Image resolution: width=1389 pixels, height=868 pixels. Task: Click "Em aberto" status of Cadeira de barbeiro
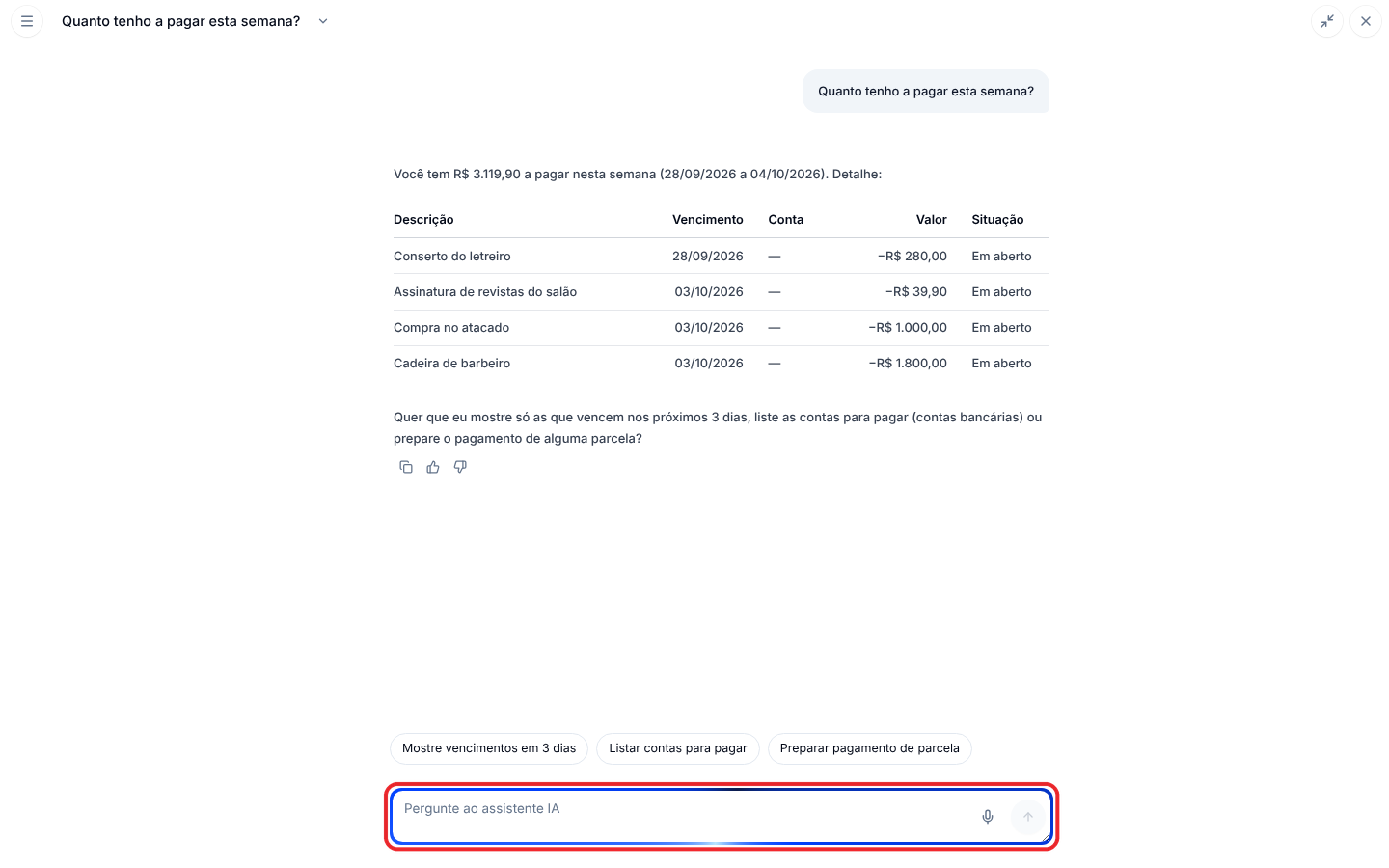coord(1001,364)
